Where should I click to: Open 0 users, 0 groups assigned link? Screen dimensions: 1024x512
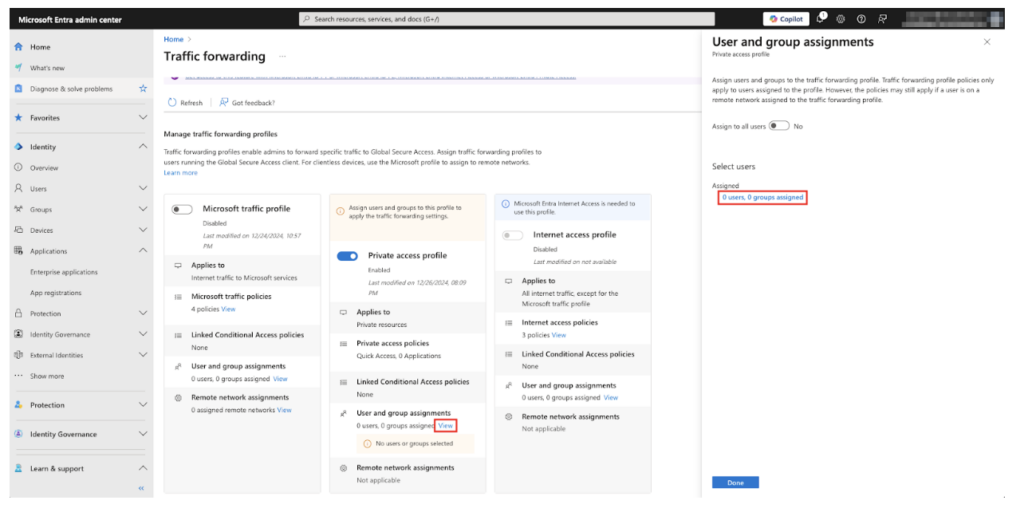coord(762,197)
